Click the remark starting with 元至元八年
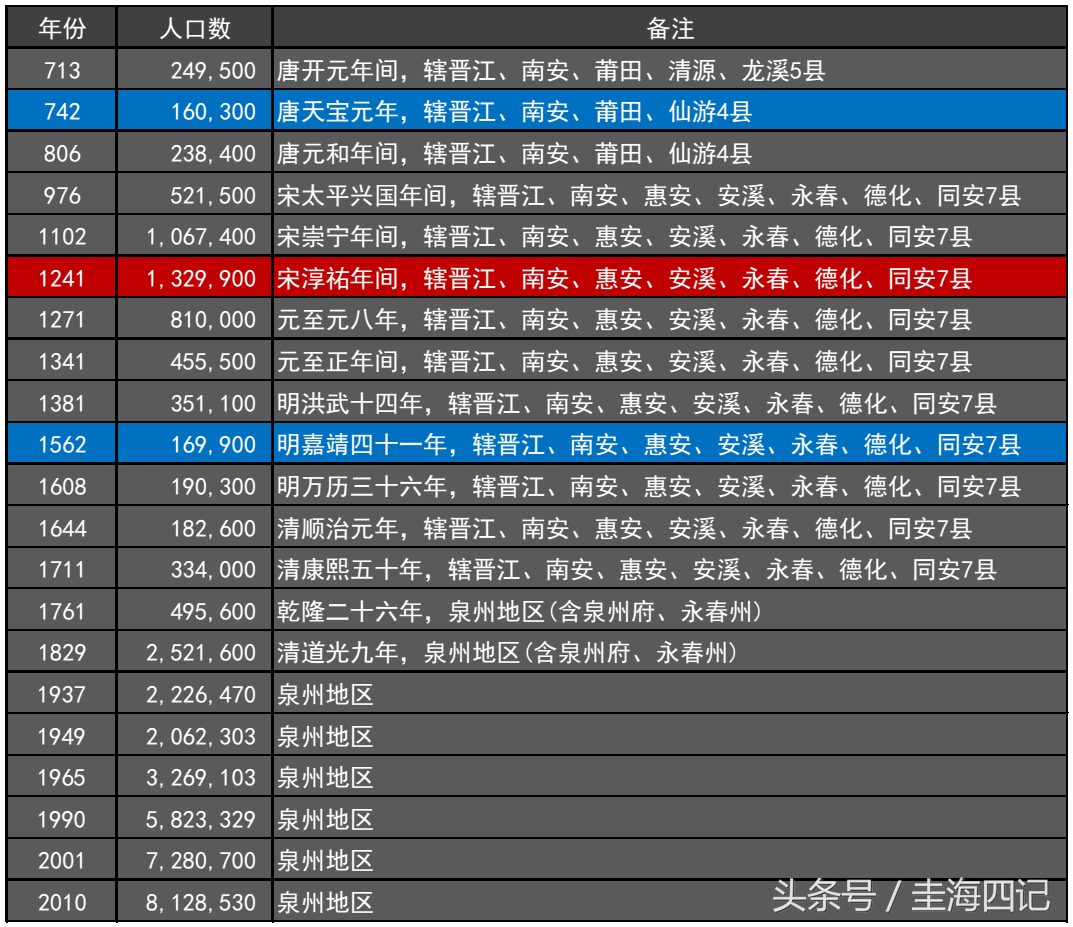This screenshot has width=1073, height=927. coord(624,319)
